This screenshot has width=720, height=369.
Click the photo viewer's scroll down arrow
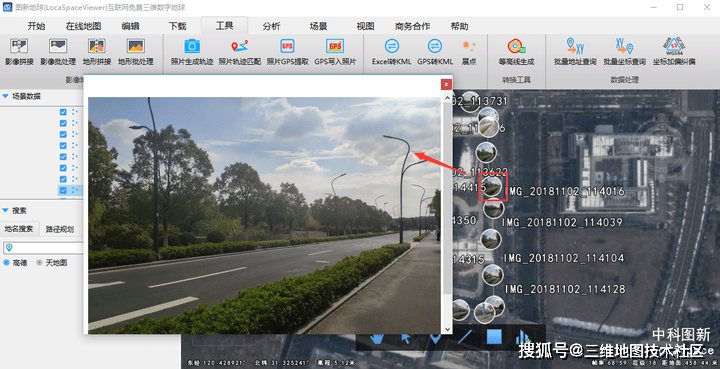(x=447, y=330)
